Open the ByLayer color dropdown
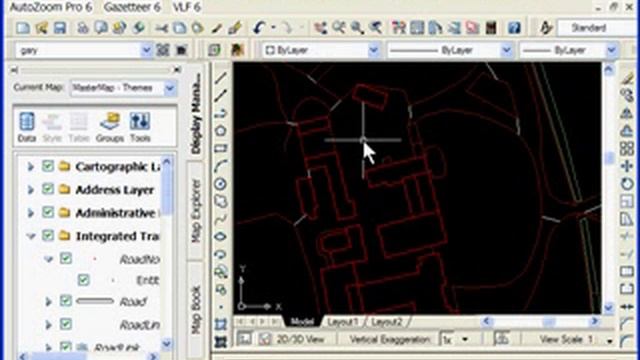640x360 pixels. [x=373, y=50]
